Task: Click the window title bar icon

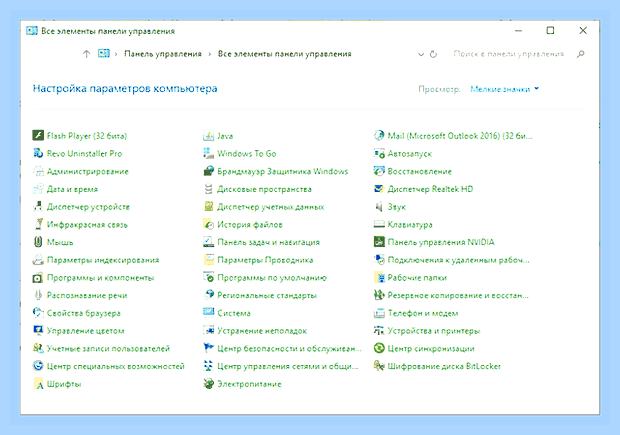Action: [32, 30]
